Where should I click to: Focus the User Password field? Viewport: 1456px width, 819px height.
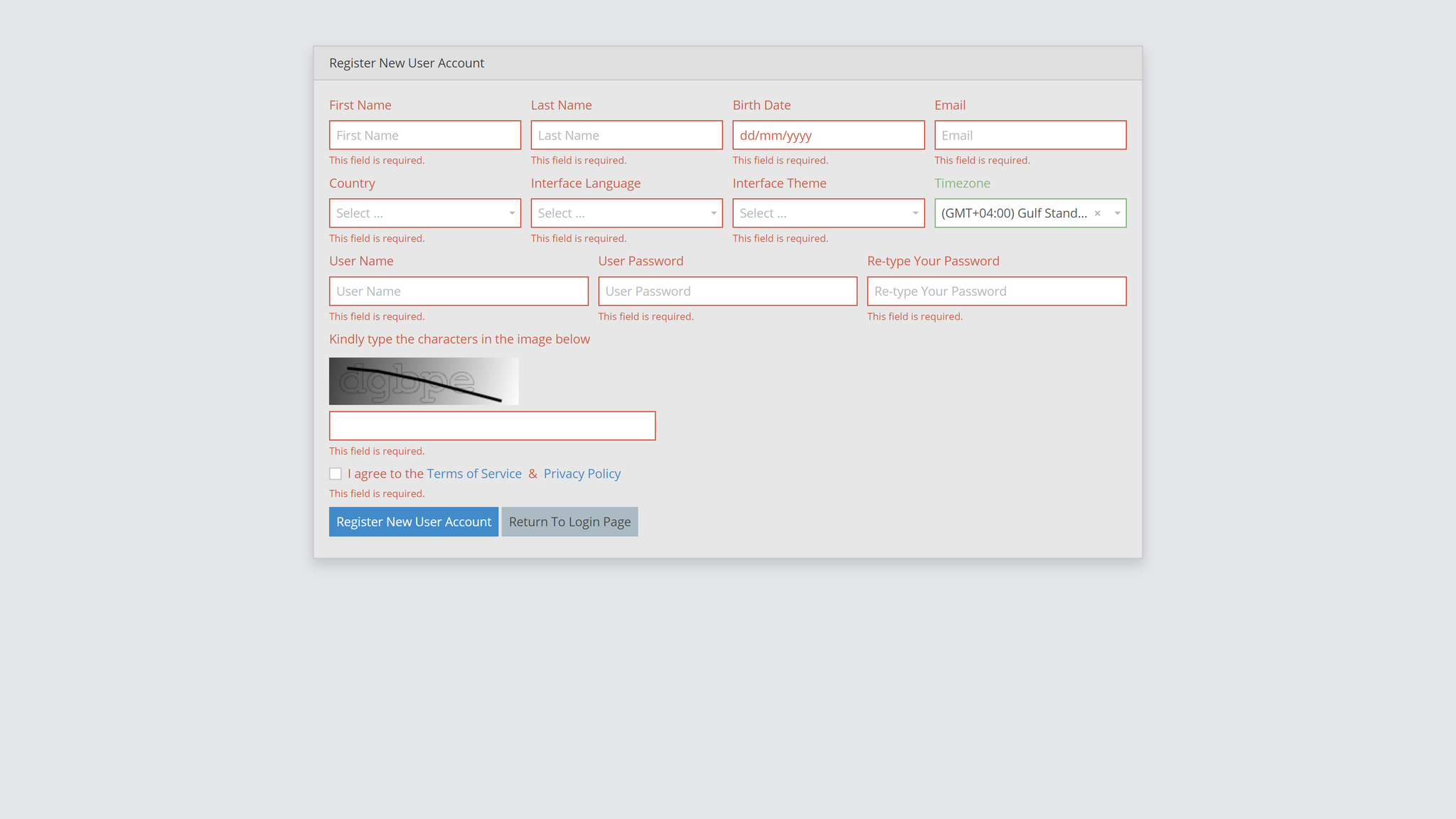(727, 291)
